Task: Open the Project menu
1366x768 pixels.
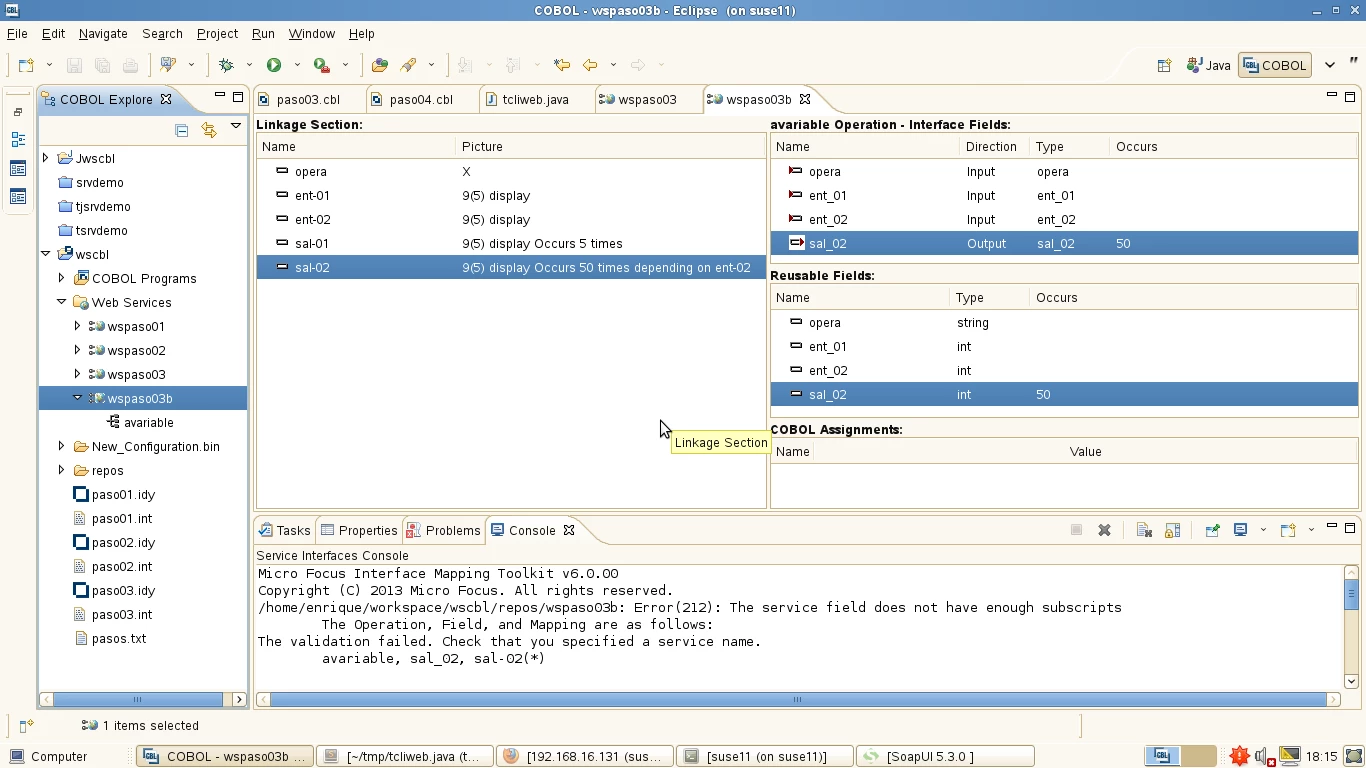Action: tap(217, 33)
